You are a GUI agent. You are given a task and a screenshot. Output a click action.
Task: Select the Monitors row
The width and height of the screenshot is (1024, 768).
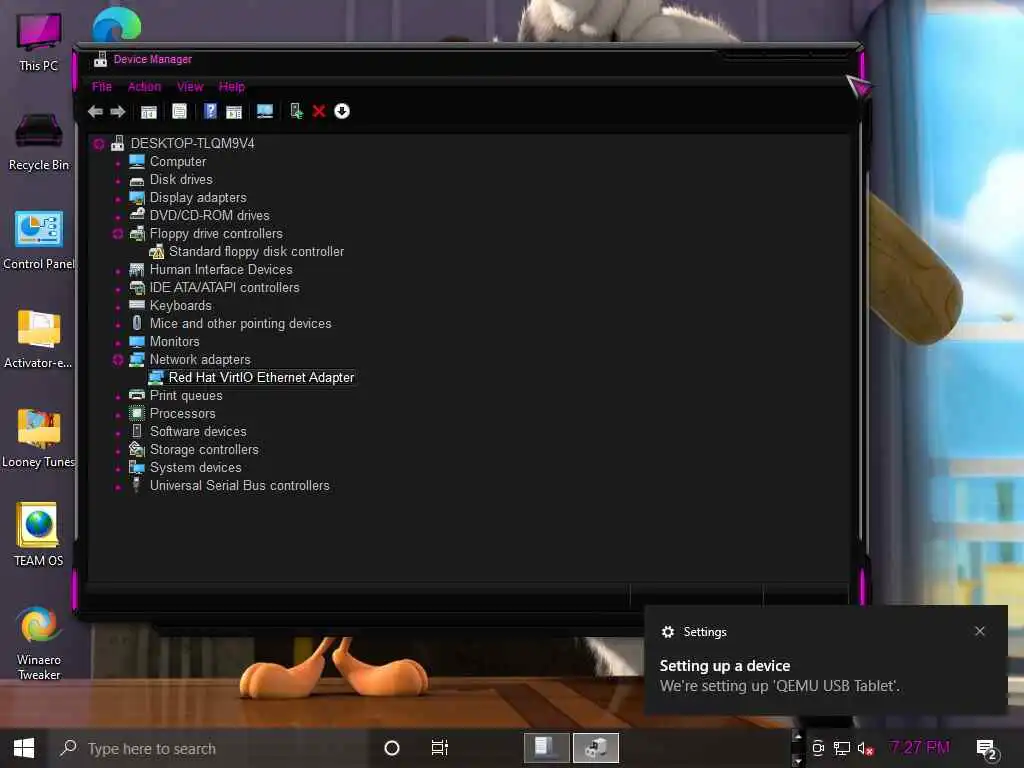(174, 342)
